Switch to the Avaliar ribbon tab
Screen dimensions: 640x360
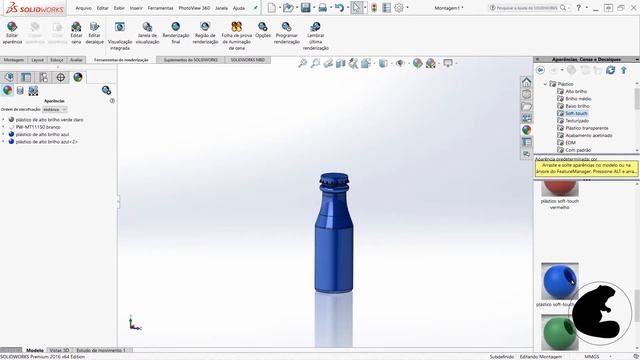click(76, 60)
